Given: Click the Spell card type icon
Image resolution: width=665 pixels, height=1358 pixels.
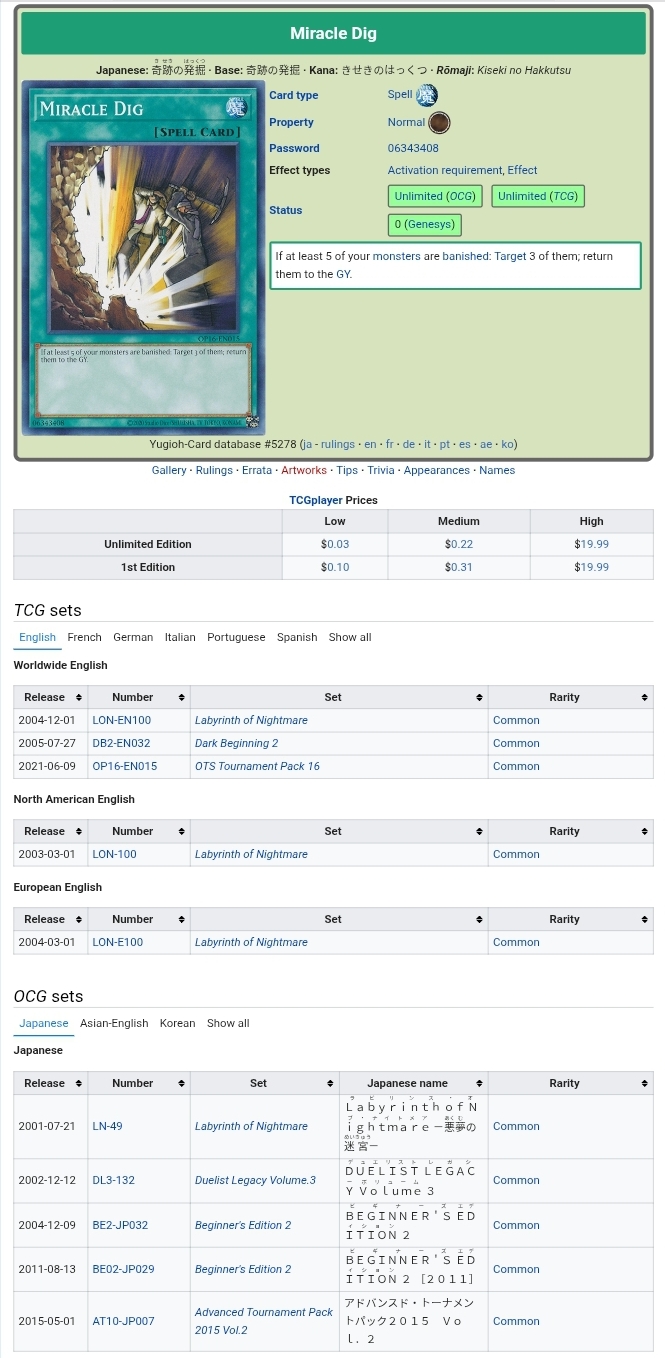Looking at the screenshot, I should coord(426,96).
